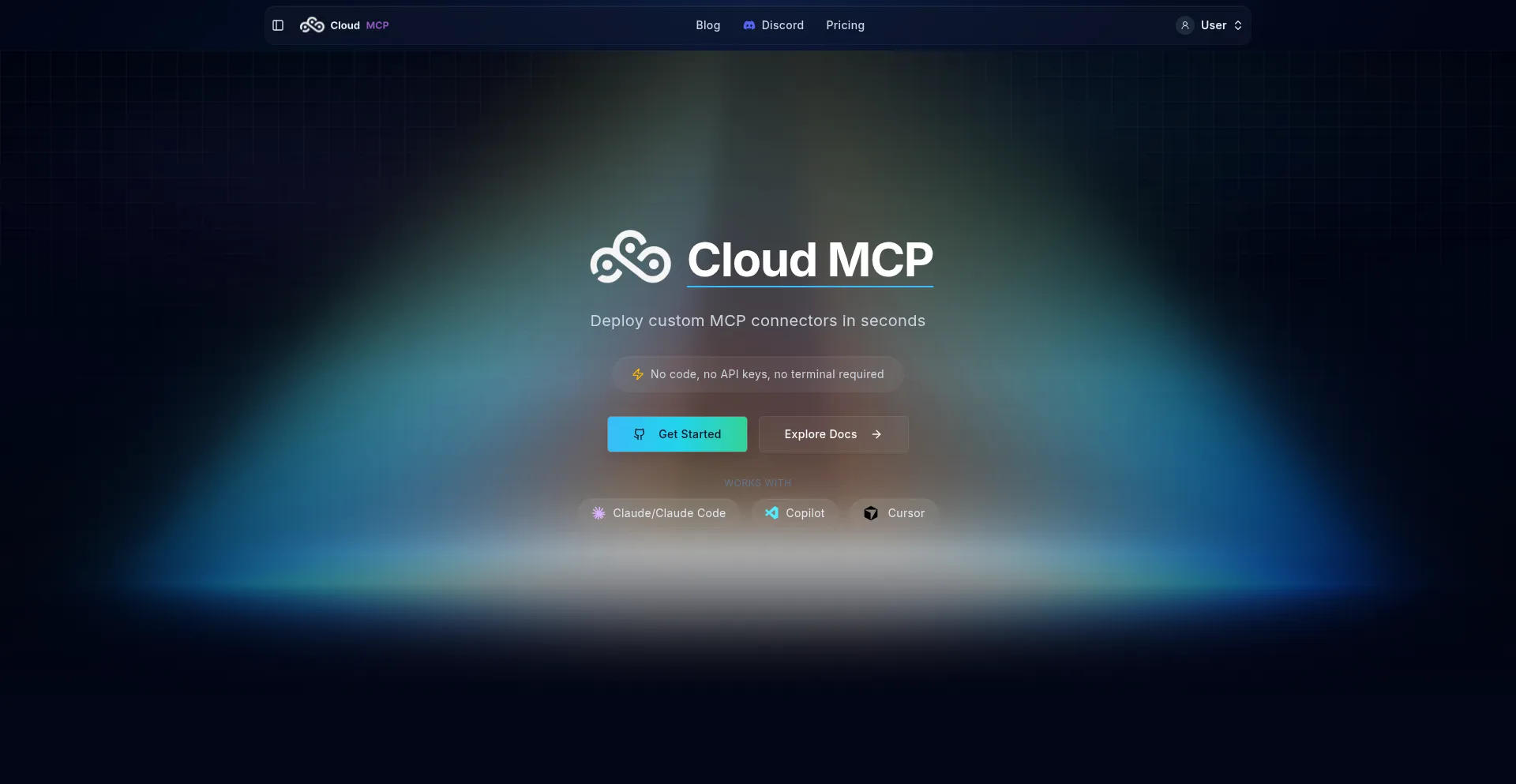Image resolution: width=1516 pixels, height=784 pixels.
Task: Click the user avatar icon
Action: (x=1184, y=25)
